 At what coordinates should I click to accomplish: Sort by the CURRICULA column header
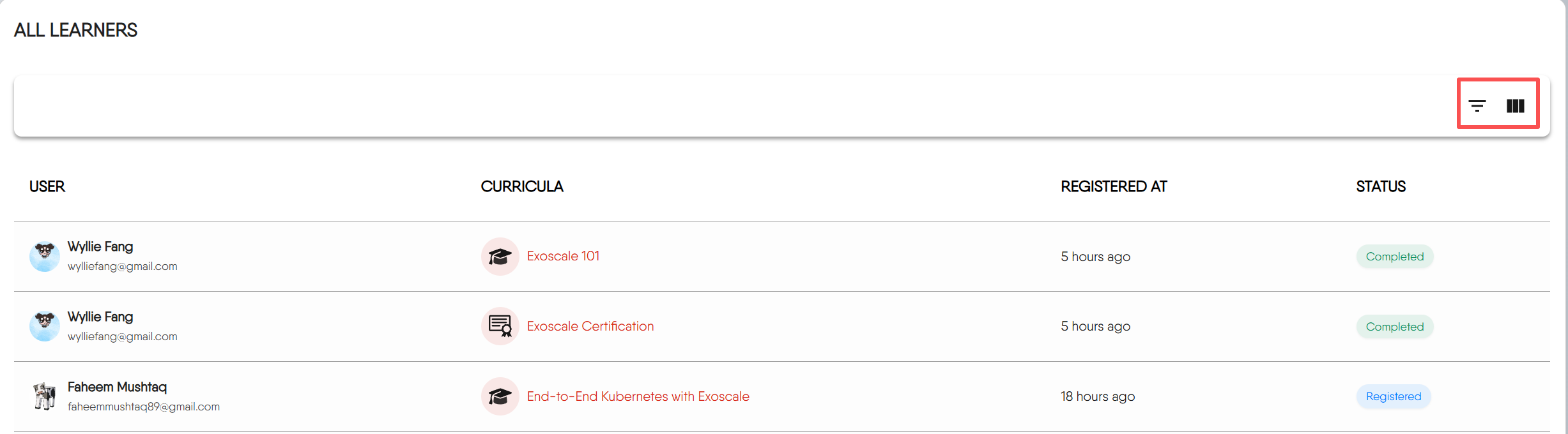pyautogui.click(x=521, y=186)
